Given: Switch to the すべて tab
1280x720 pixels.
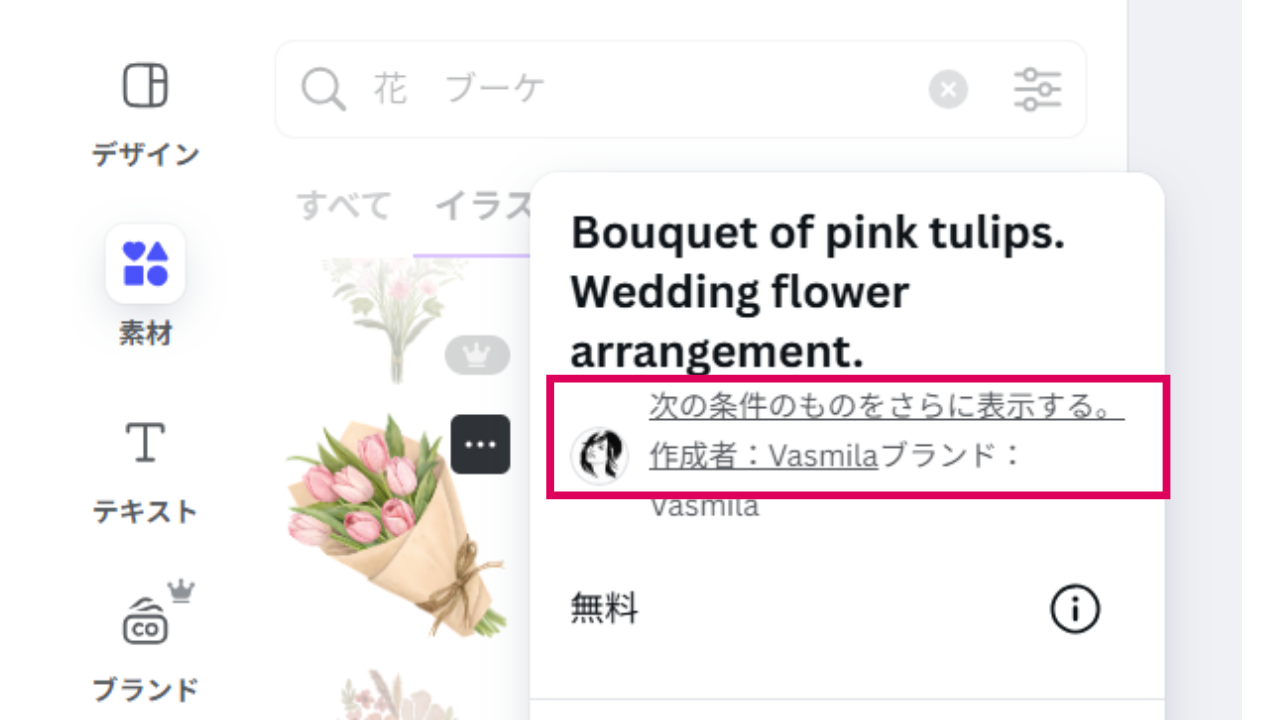Looking at the screenshot, I should click(x=343, y=206).
